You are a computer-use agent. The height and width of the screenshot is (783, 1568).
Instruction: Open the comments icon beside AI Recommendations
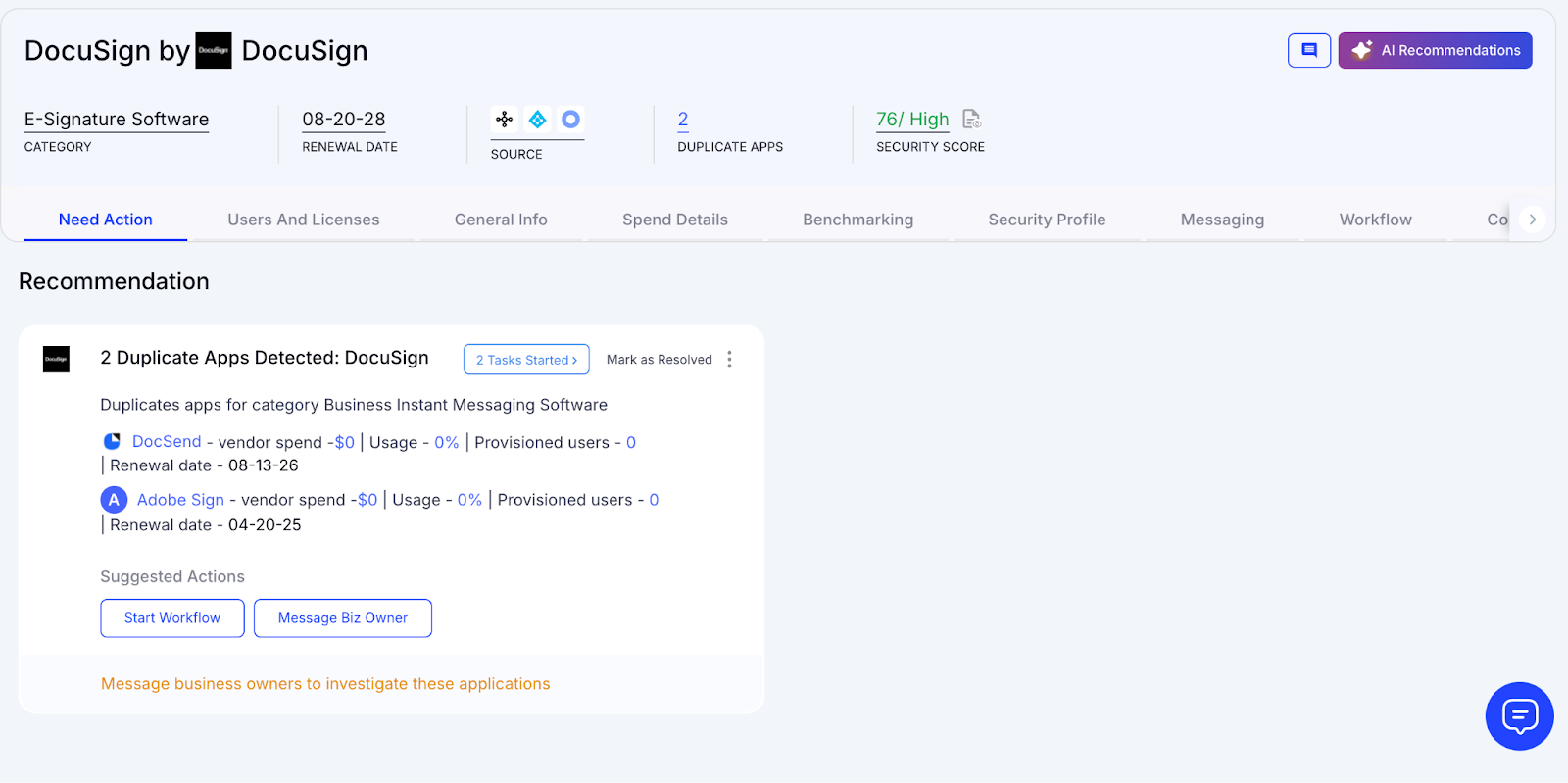point(1309,50)
